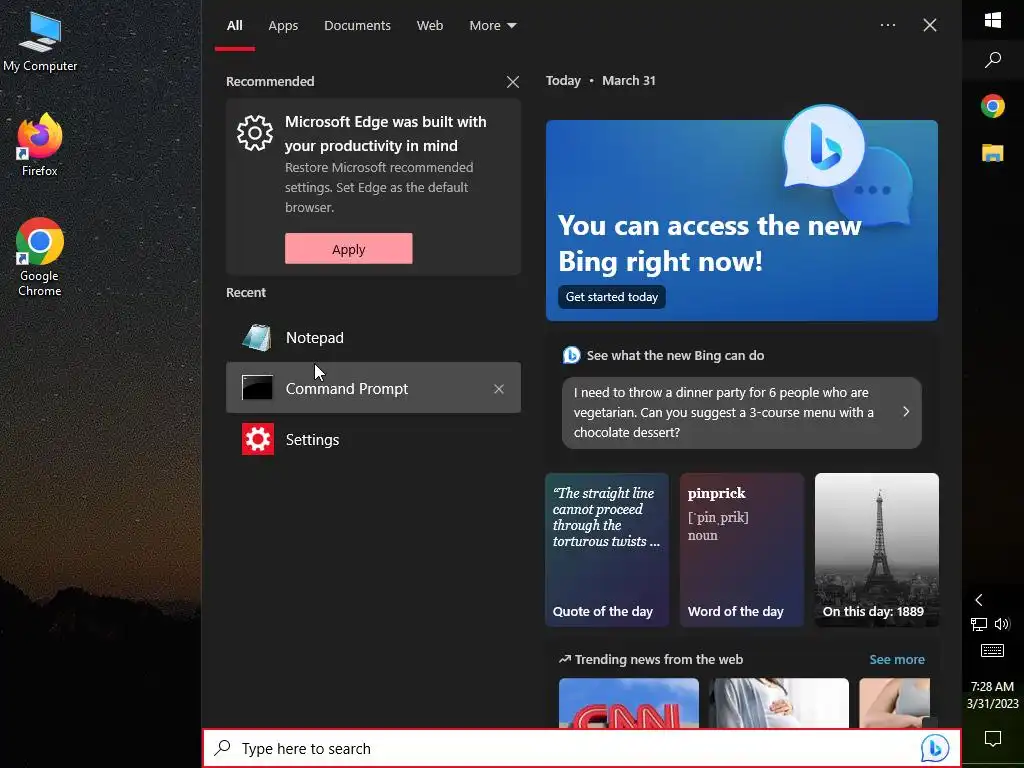
Task: Open File Explorer from the taskbar
Action: tap(993, 153)
